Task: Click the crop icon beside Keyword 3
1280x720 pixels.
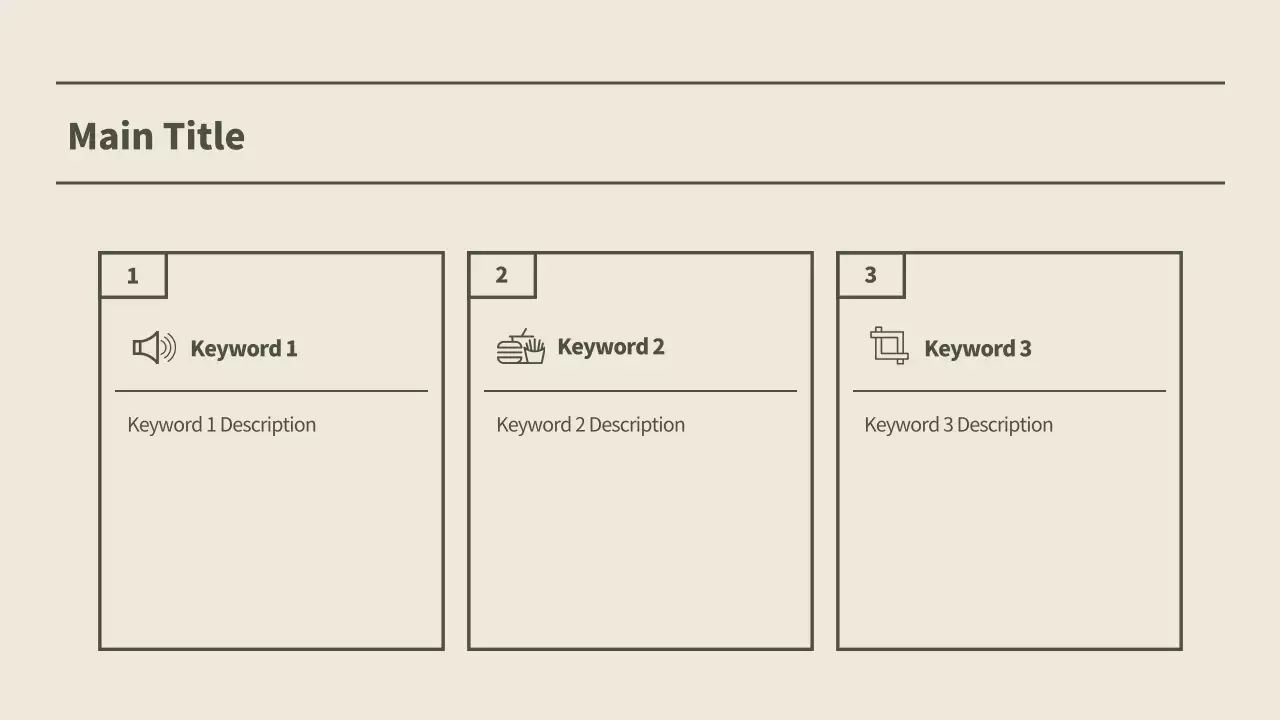Action: (x=889, y=346)
